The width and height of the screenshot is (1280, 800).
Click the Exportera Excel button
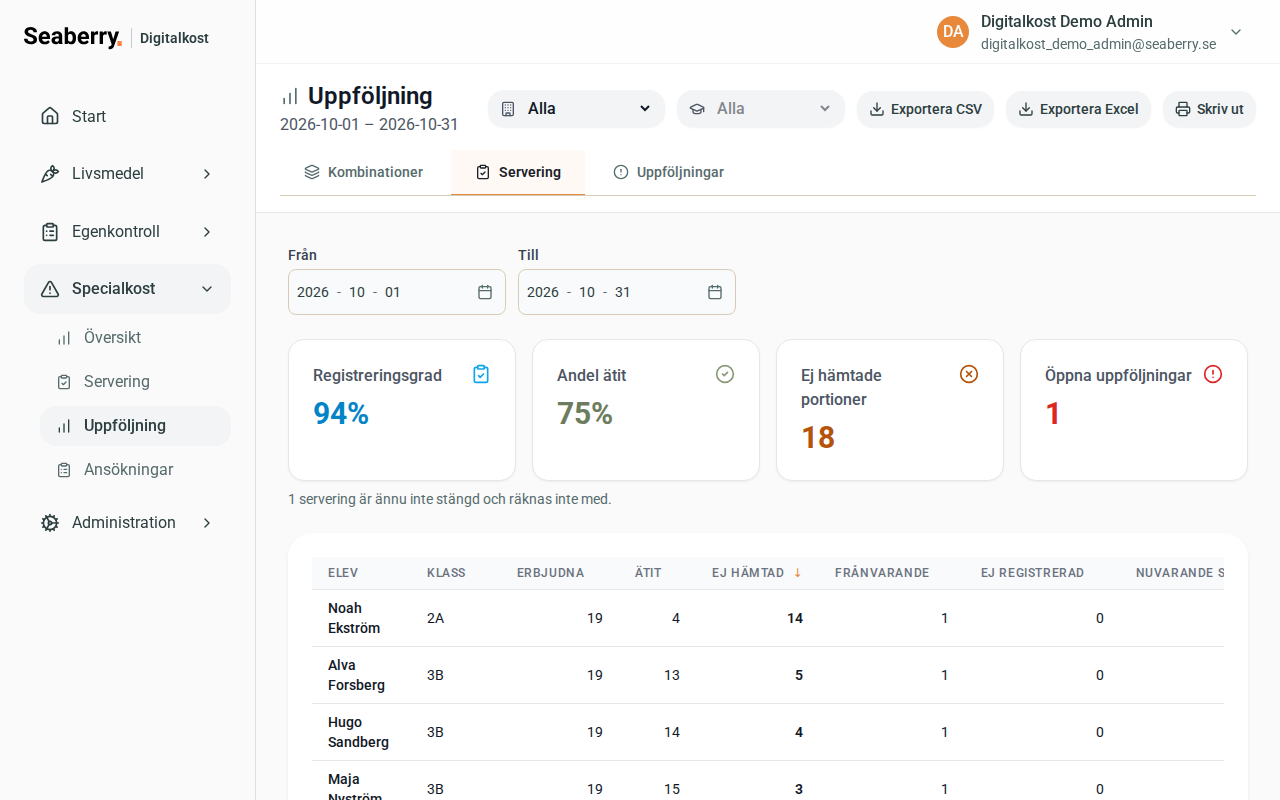[x=1078, y=109]
